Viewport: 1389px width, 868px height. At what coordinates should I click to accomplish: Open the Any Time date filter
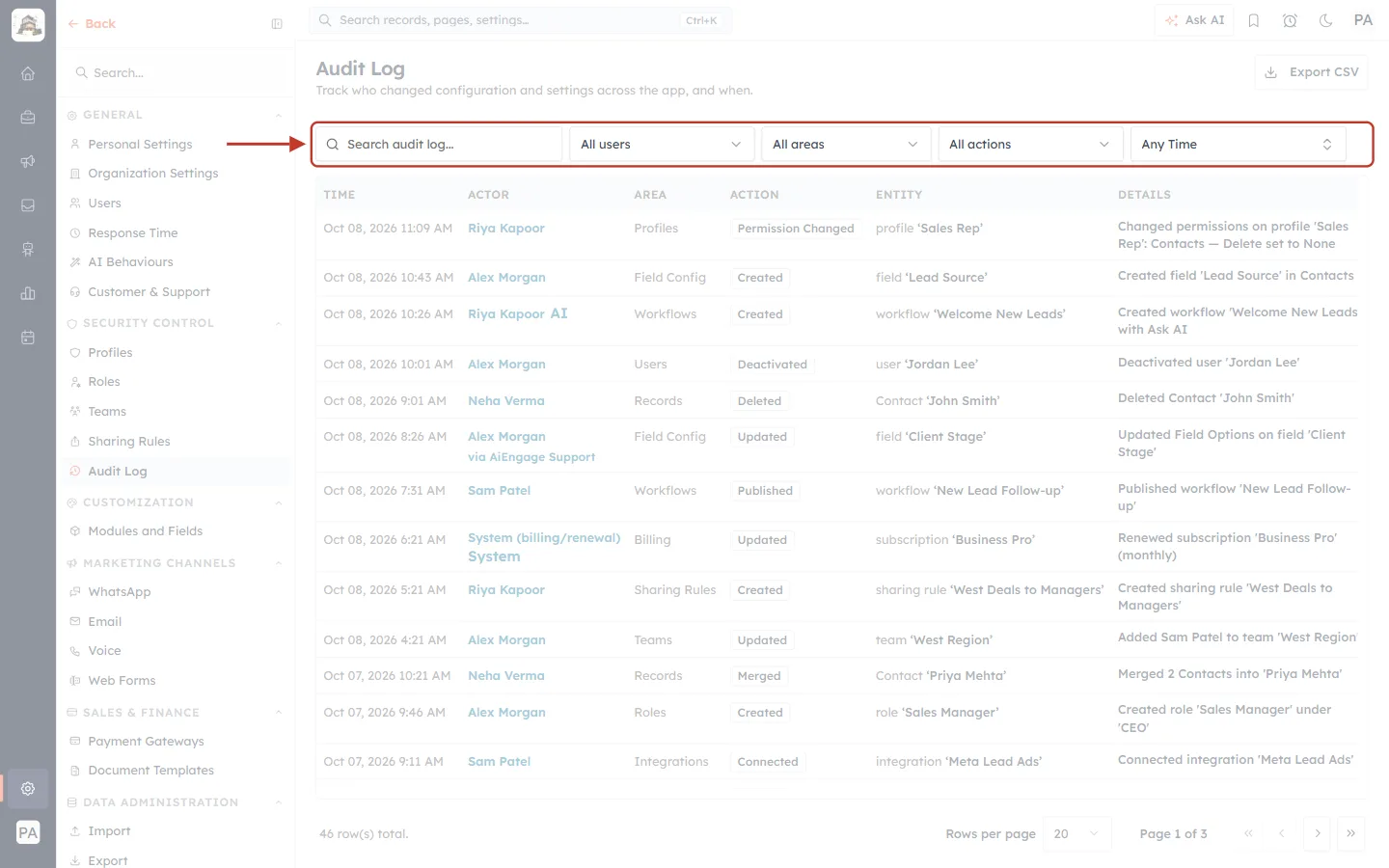click(1238, 145)
